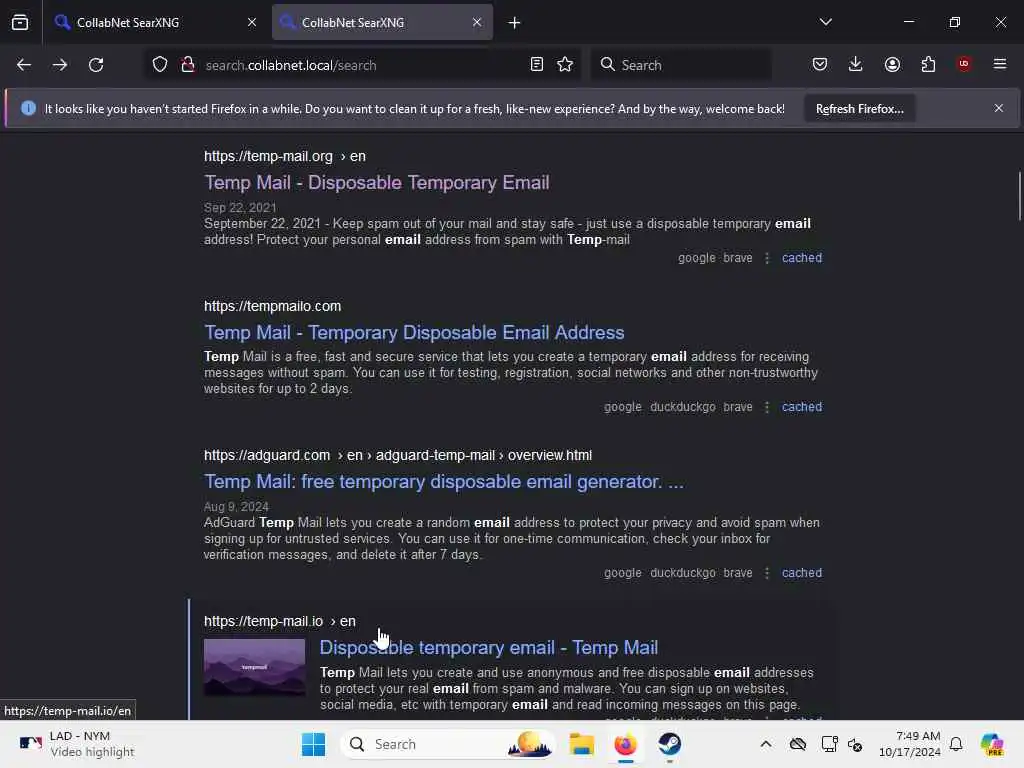Click the https://temp-mail.org URL text
This screenshot has height=768, width=1024.
point(268,157)
